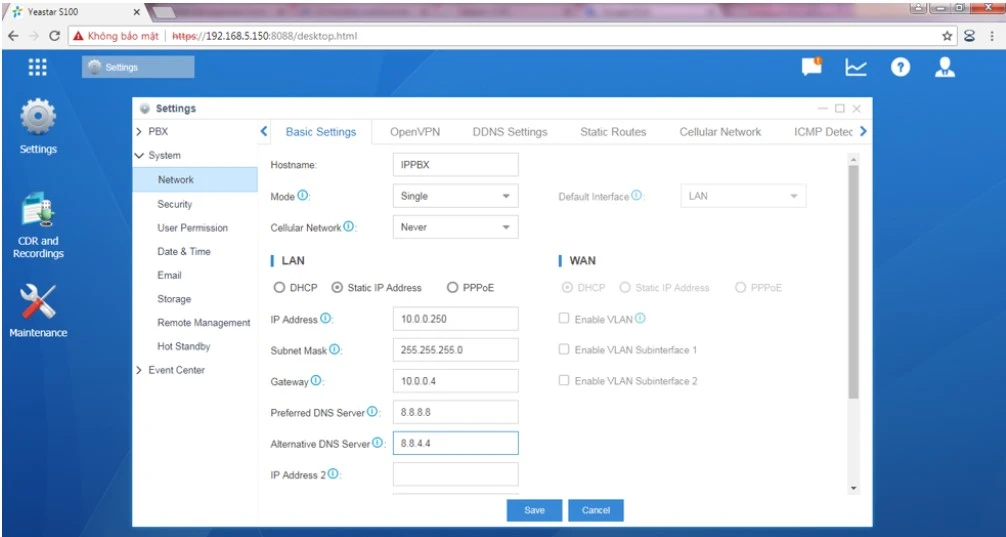Screen dimensions: 1006x537
Task: Select the DHCP radio button under LAN
Action: (x=279, y=288)
